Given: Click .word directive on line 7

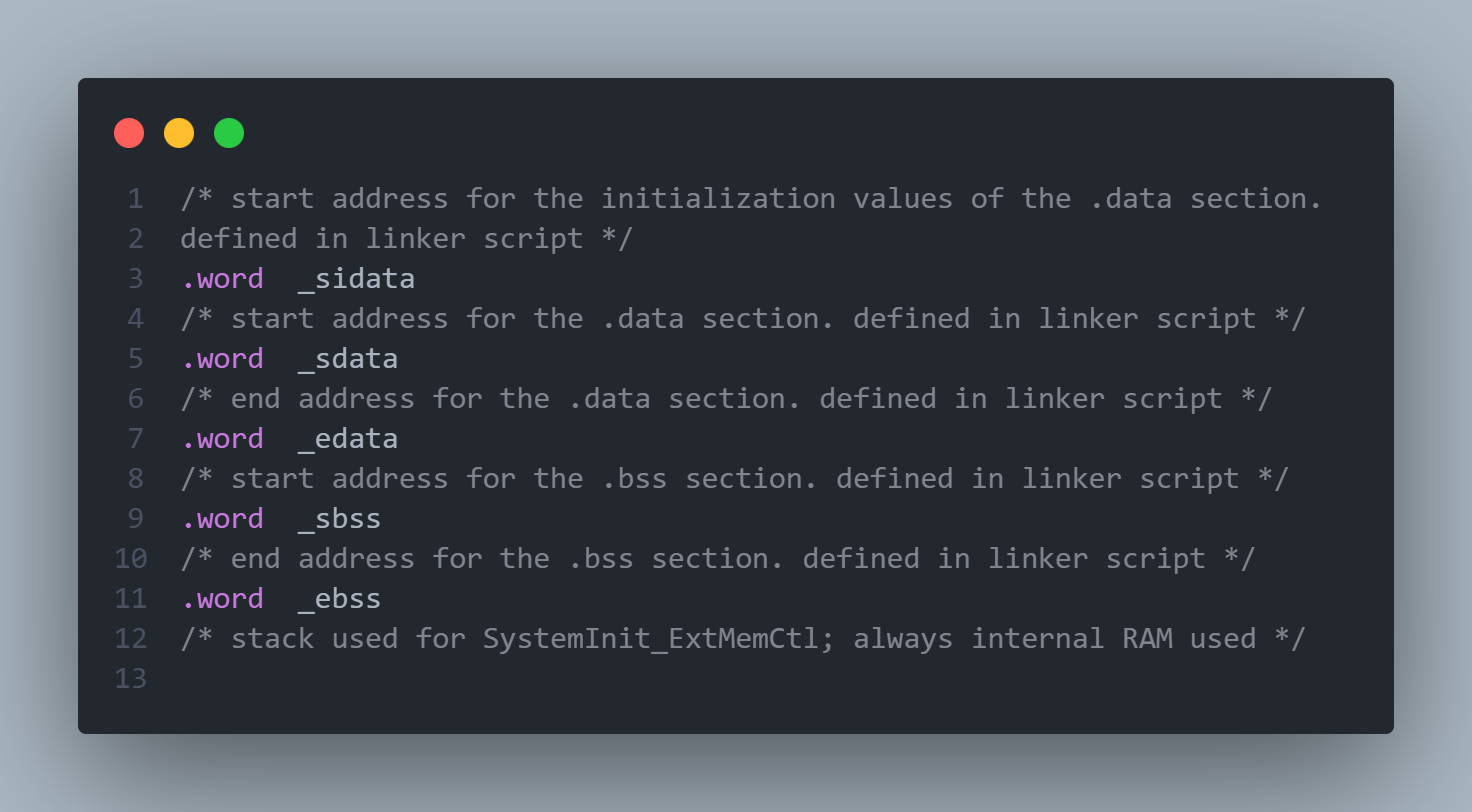Looking at the screenshot, I should (x=222, y=438).
